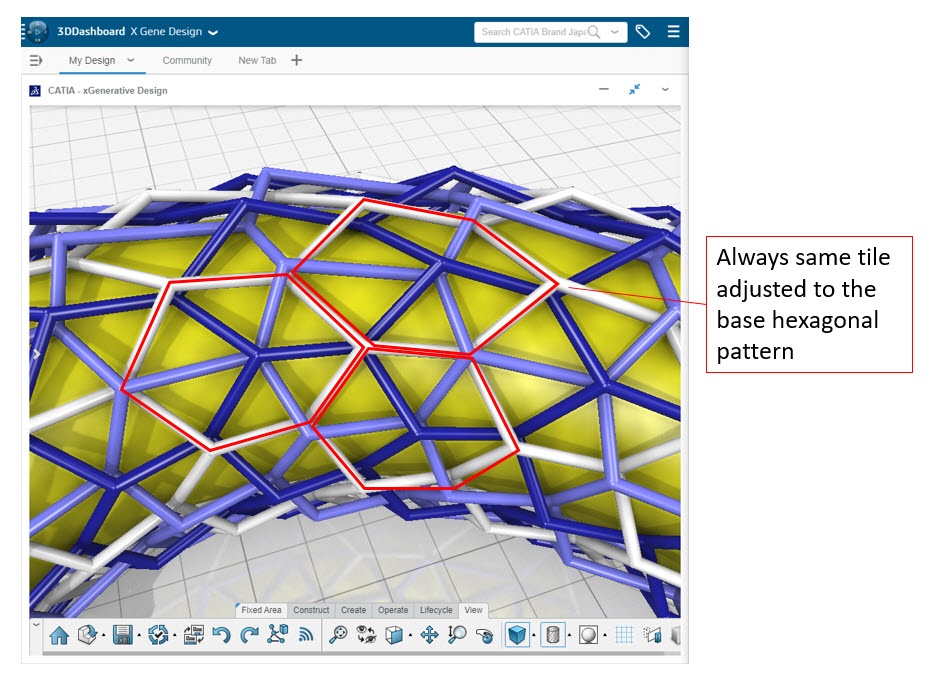941x685 pixels.
Task: Open the Community dashboard tab
Action: [x=187, y=60]
